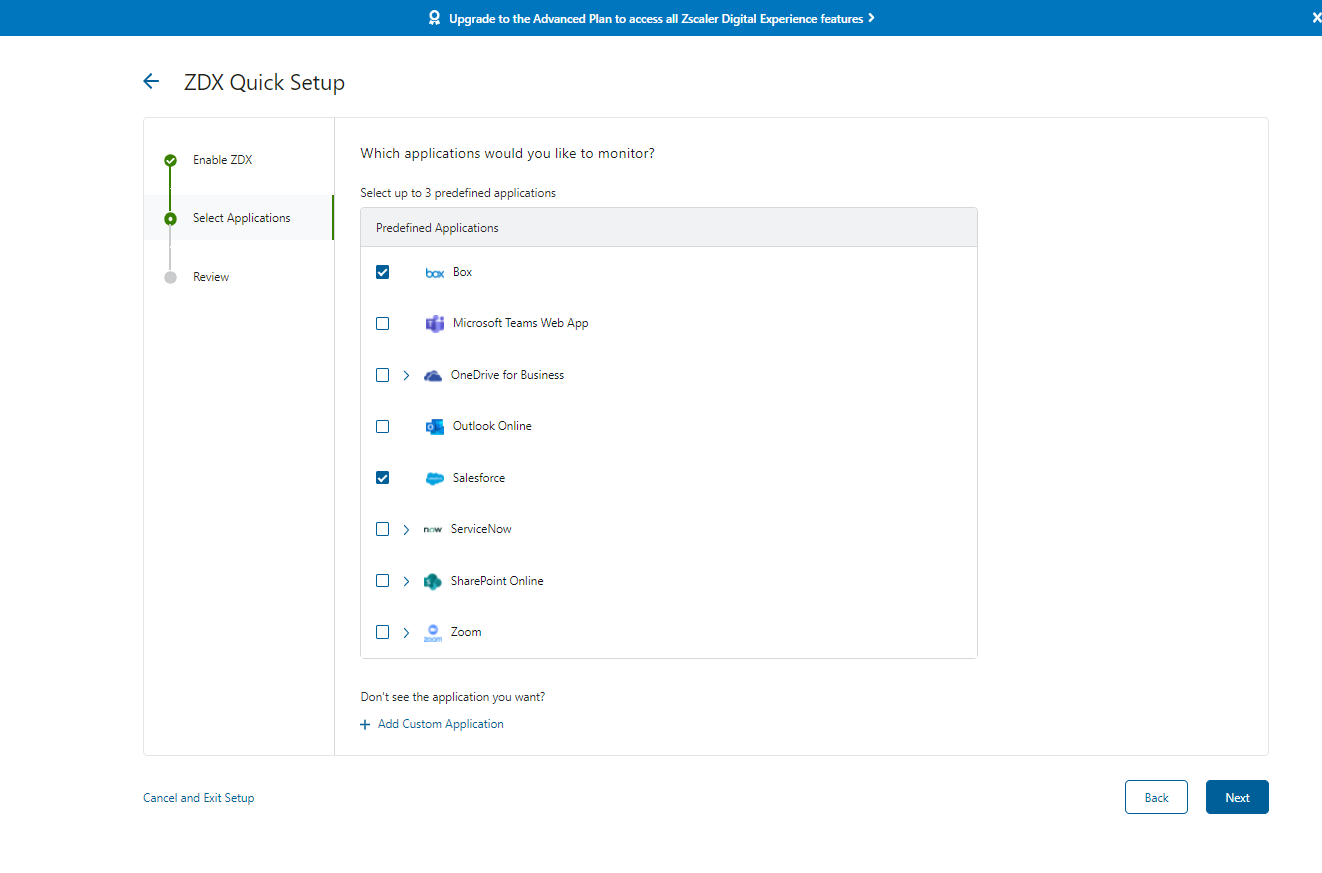Check the OneDrive for Business checkbox
1322x873 pixels.
point(382,375)
